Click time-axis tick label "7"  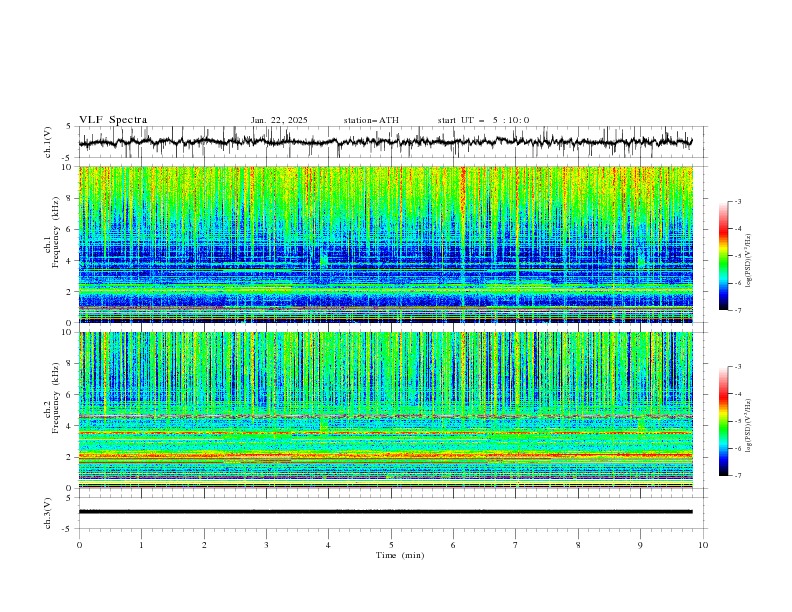click(x=516, y=545)
